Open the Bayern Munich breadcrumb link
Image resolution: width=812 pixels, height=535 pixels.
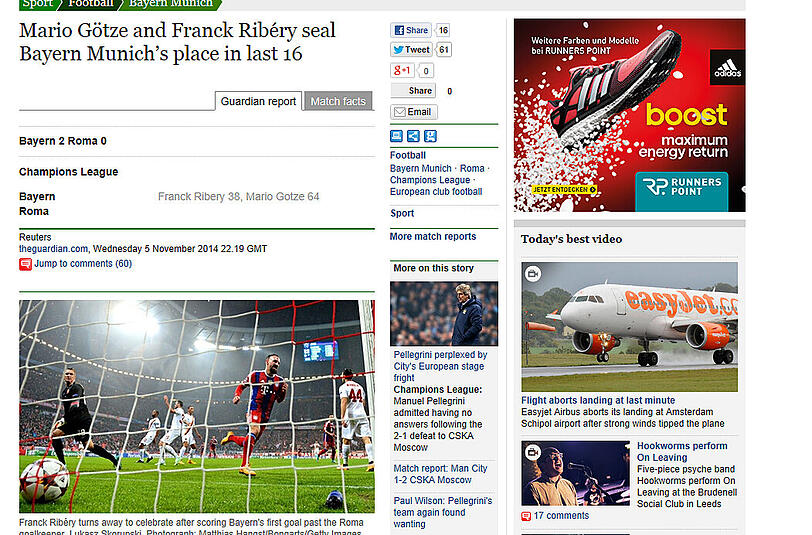point(171,4)
